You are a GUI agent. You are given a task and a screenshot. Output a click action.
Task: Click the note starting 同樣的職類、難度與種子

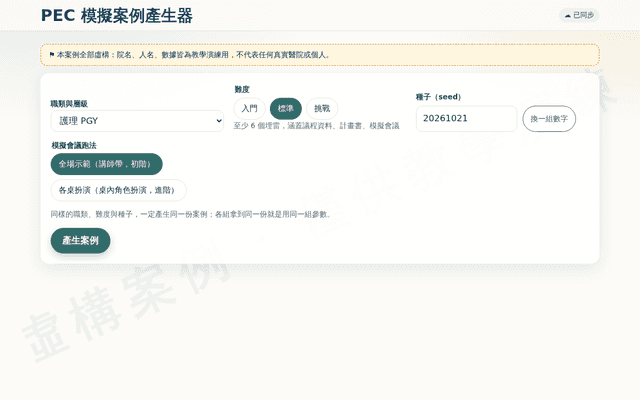191,214
